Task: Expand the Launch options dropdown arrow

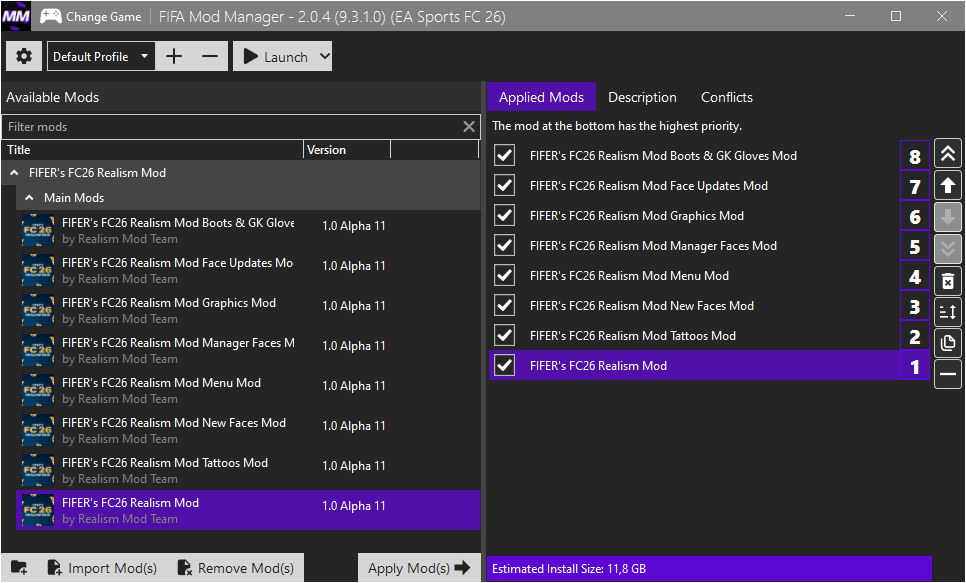Action: 323,57
